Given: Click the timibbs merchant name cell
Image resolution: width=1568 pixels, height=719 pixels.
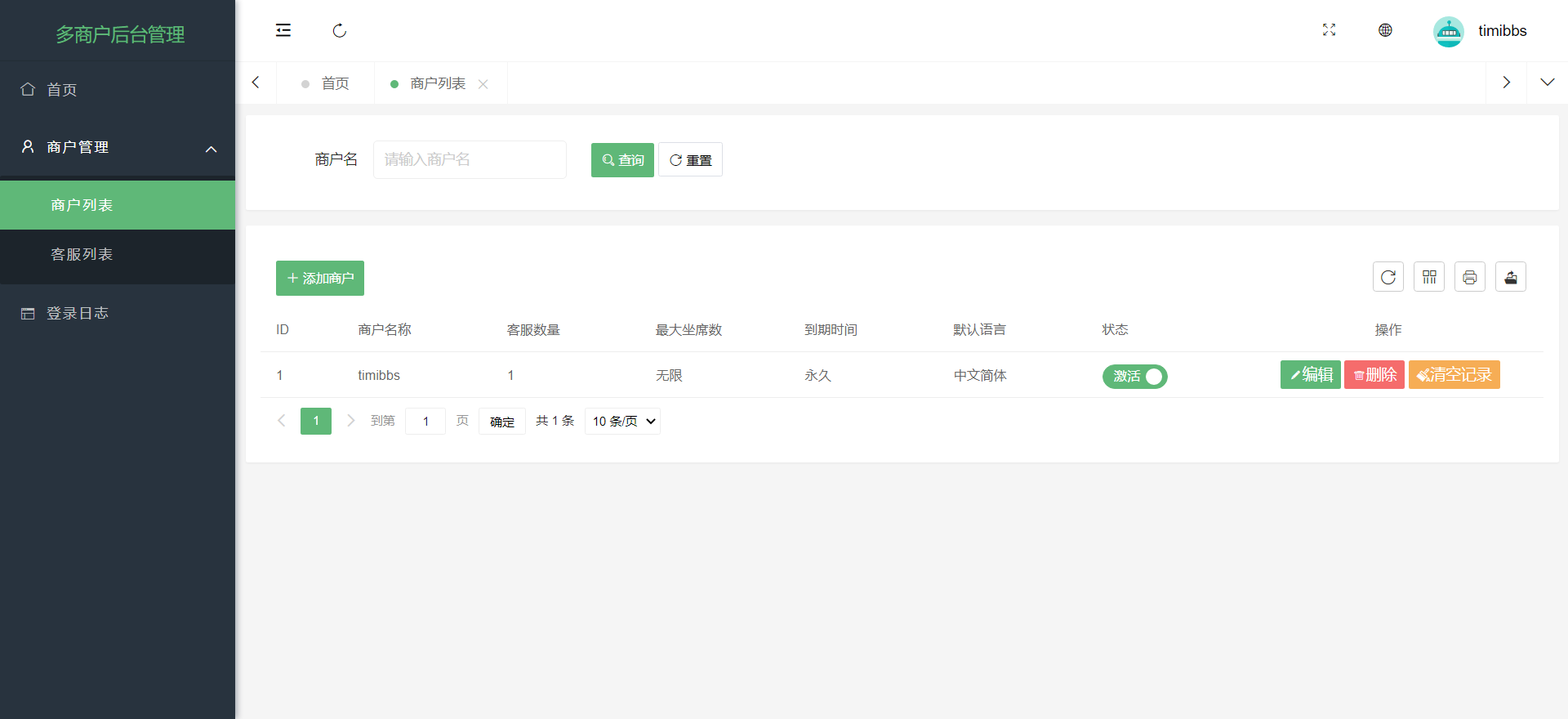Looking at the screenshot, I should 379,376.
